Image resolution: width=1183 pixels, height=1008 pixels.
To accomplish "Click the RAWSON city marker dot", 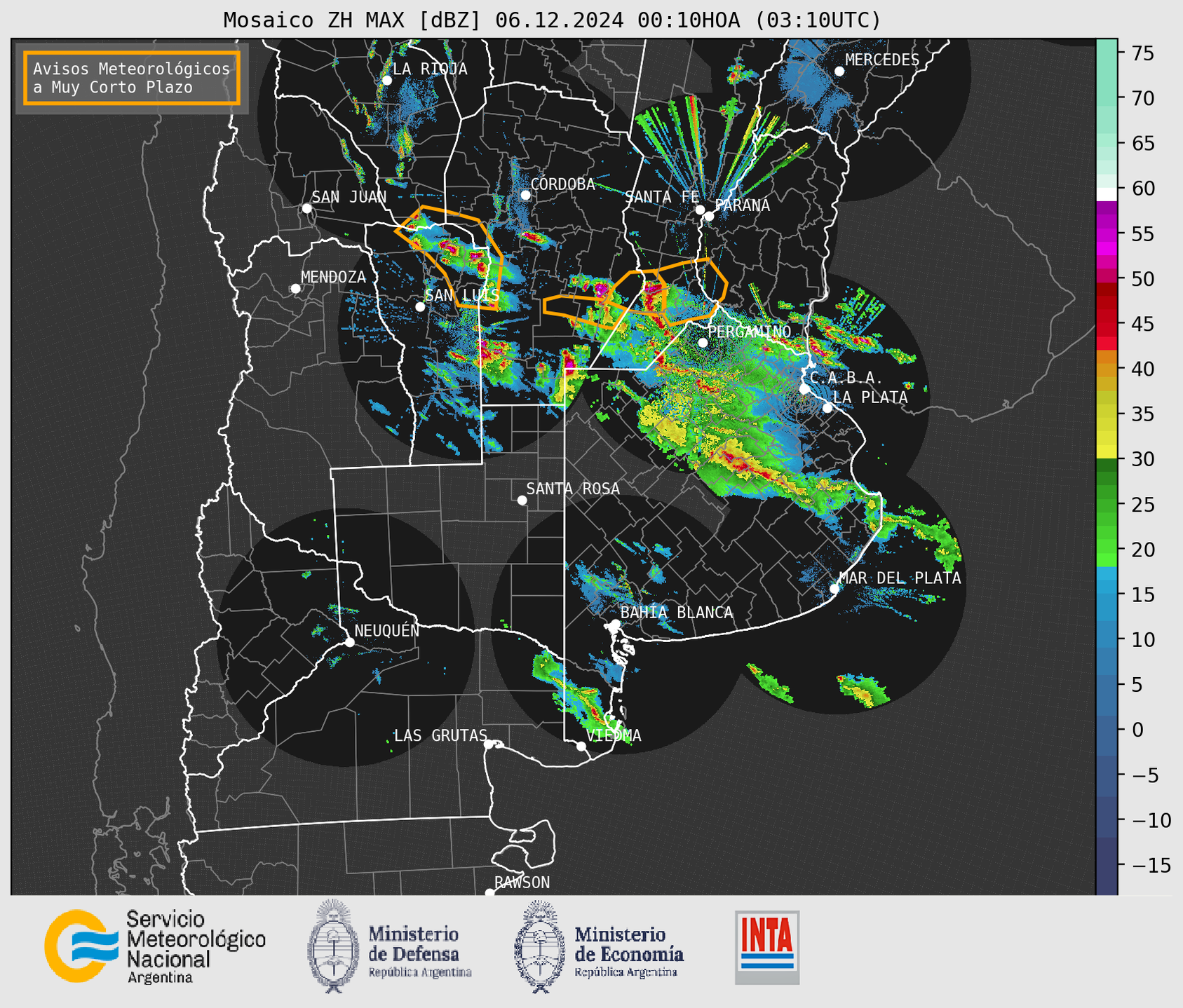I will coord(489,893).
